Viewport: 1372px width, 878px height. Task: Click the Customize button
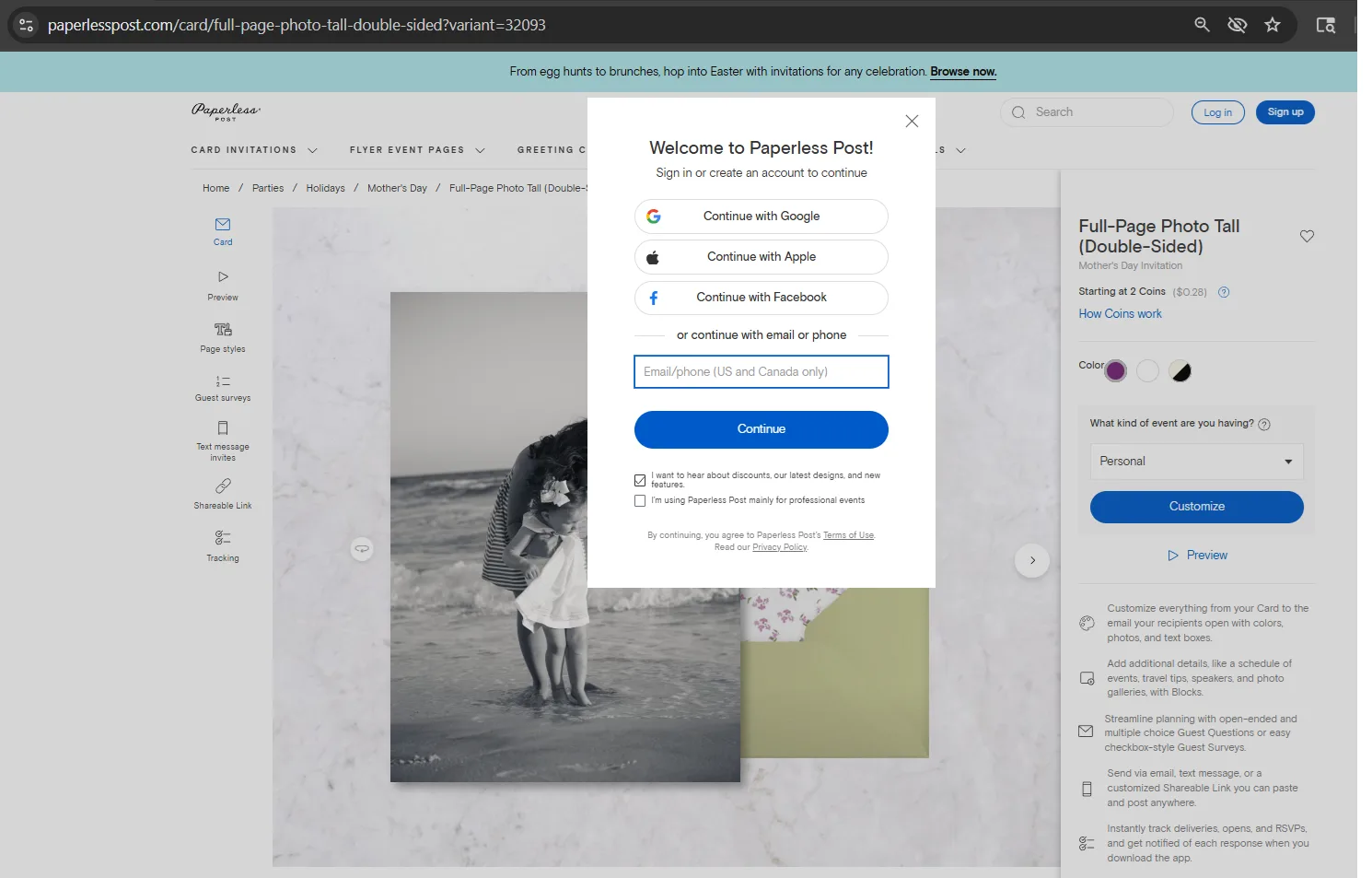(x=1196, y=507)
